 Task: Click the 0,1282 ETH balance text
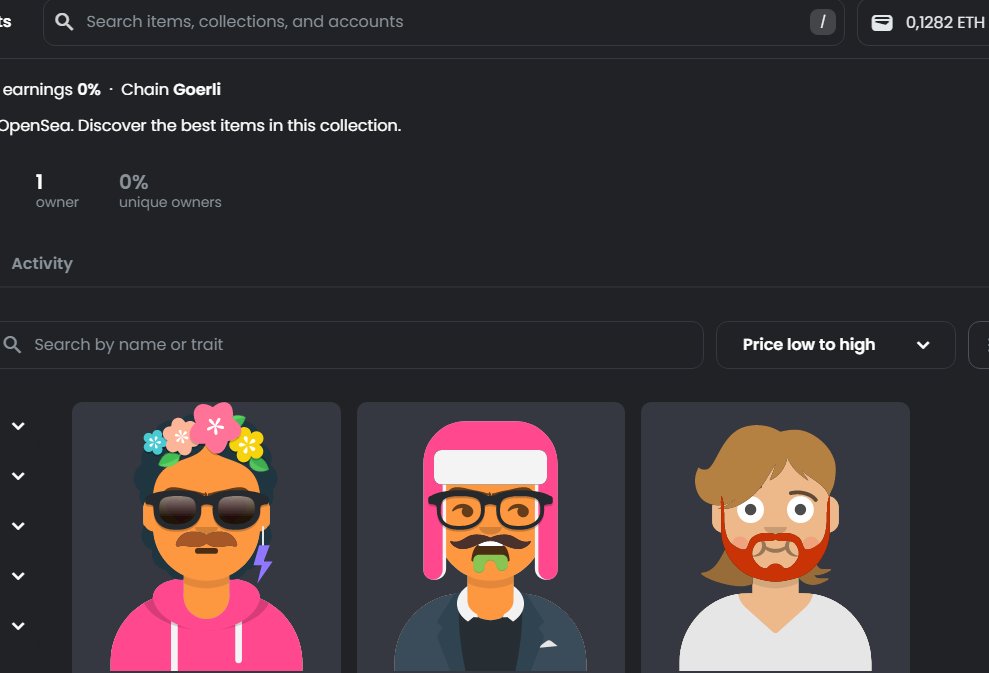point(945,23)
